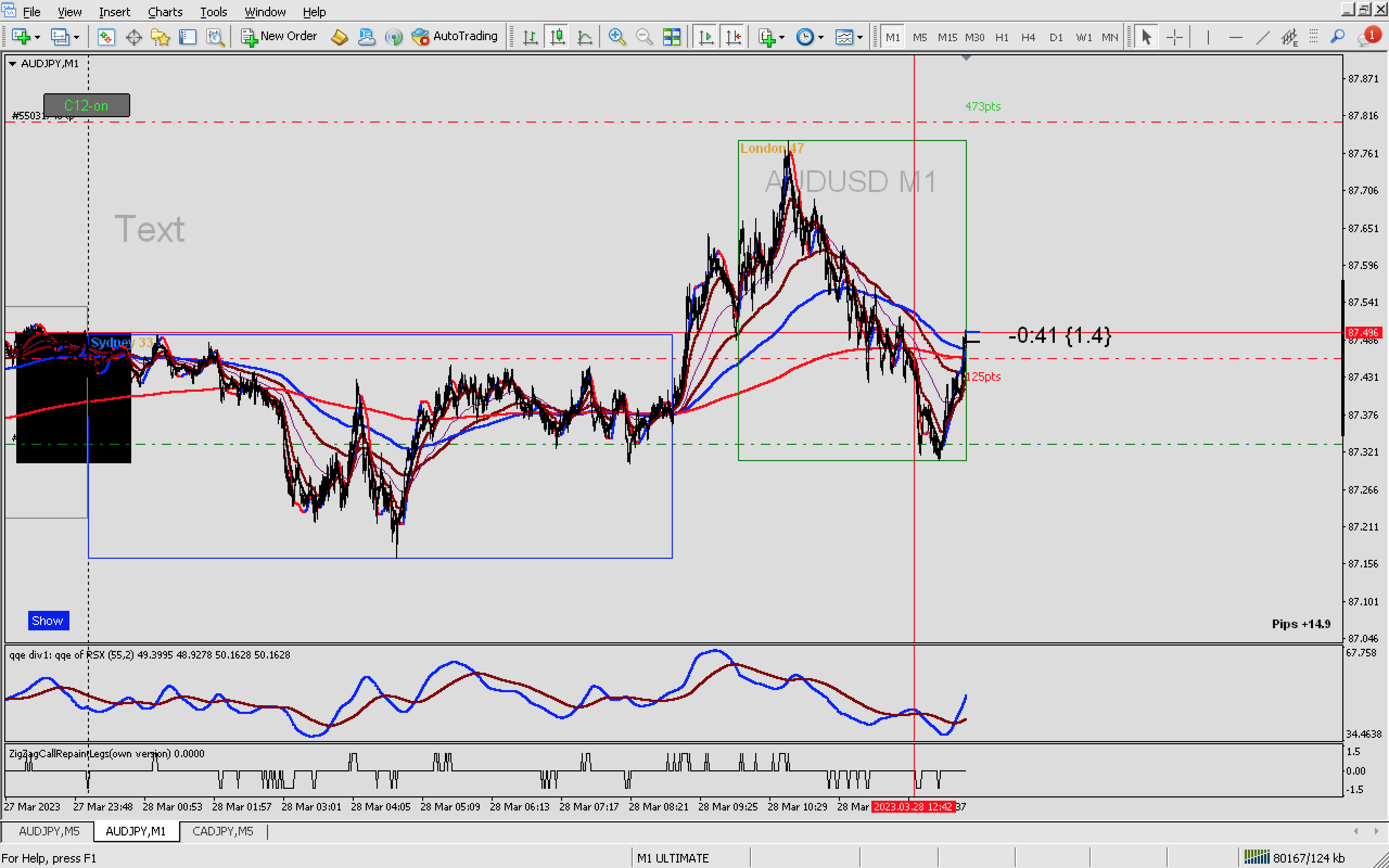The width and height of the screenshot is (1389, 868).
Task: Open the Data Window crosshair target icon
Action: 133,37
